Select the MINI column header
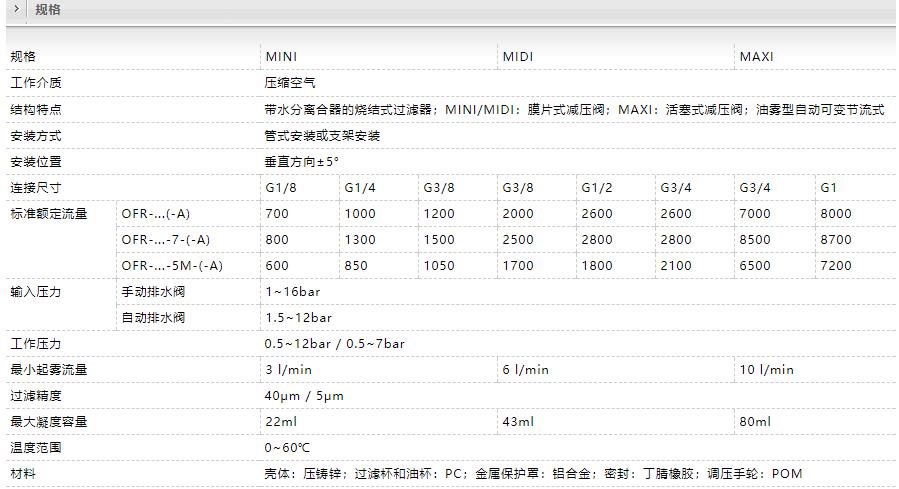Screen dimensions: 899x489 click(281, 57)
